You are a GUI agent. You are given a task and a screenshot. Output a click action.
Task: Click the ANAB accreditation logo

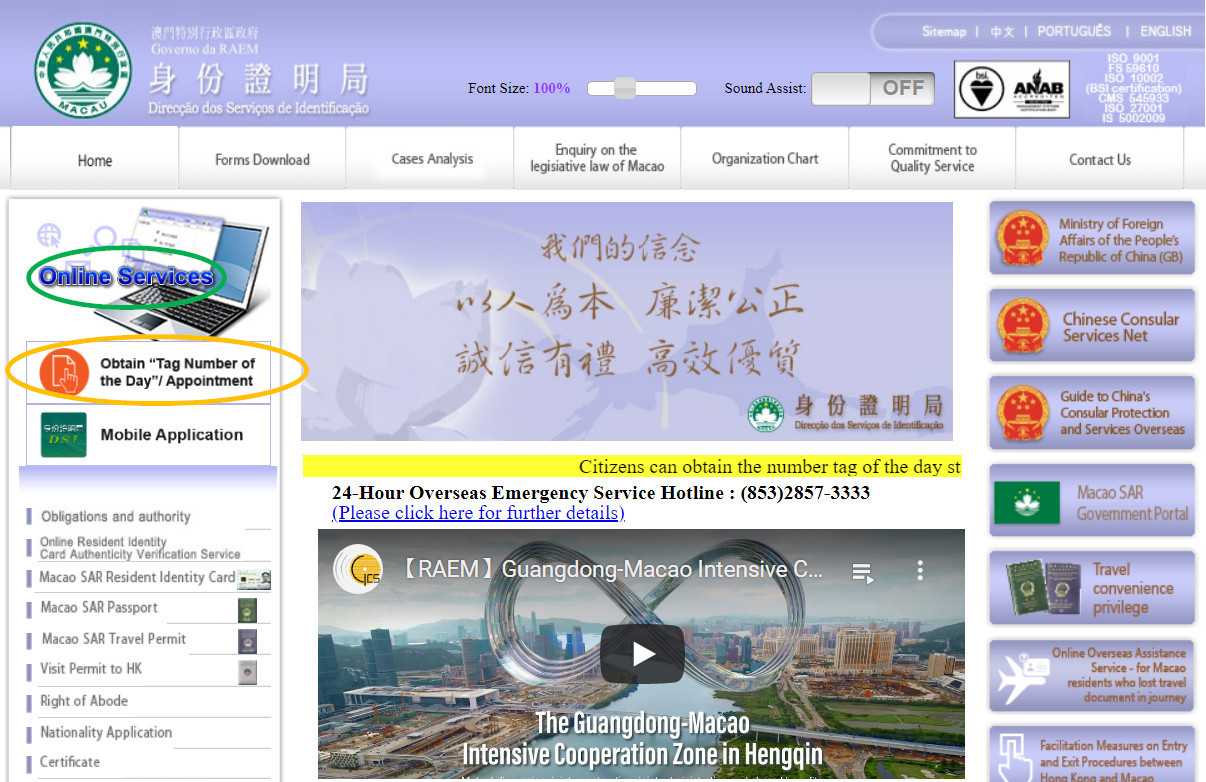(1038, 90)
